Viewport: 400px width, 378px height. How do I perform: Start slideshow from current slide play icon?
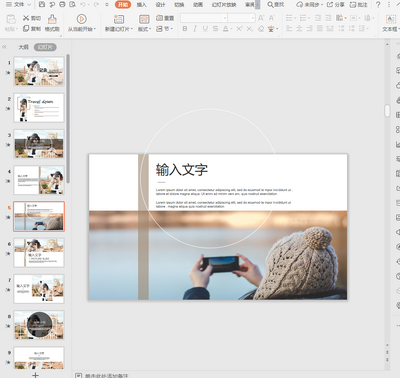pos(81,19)
